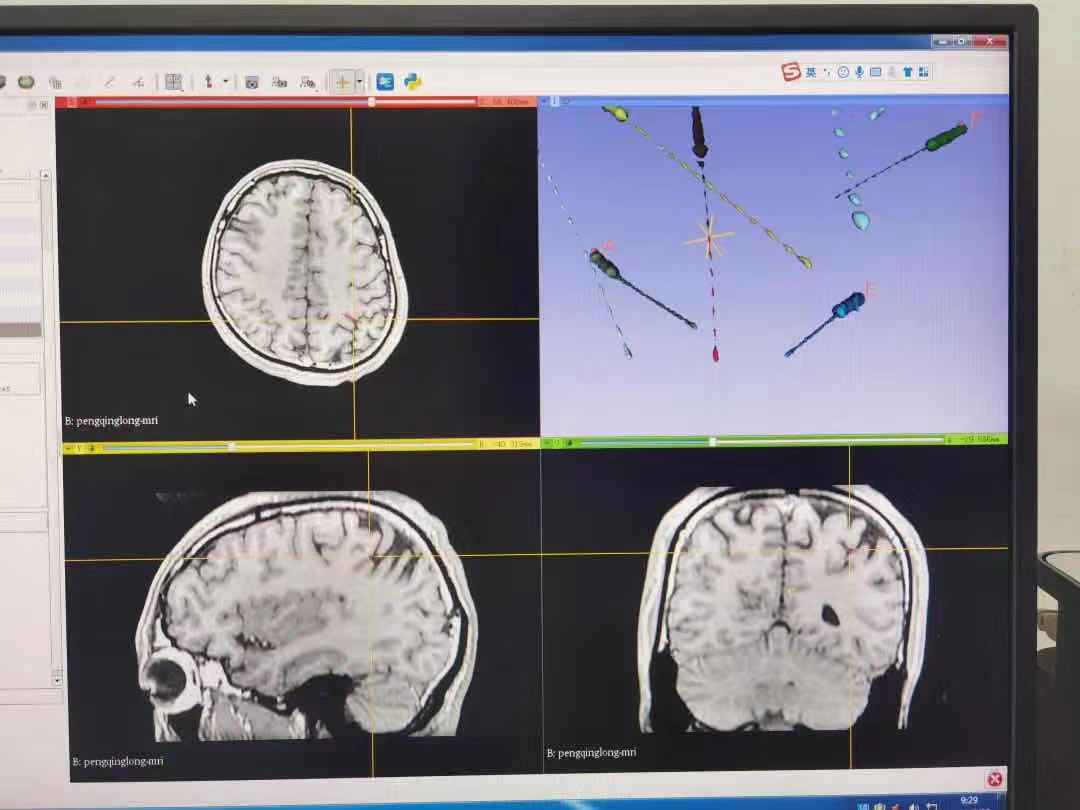This screenshot has width=1080, height=810.
Task: Select the fiducial markup placement tool
Action: (208, 82)
